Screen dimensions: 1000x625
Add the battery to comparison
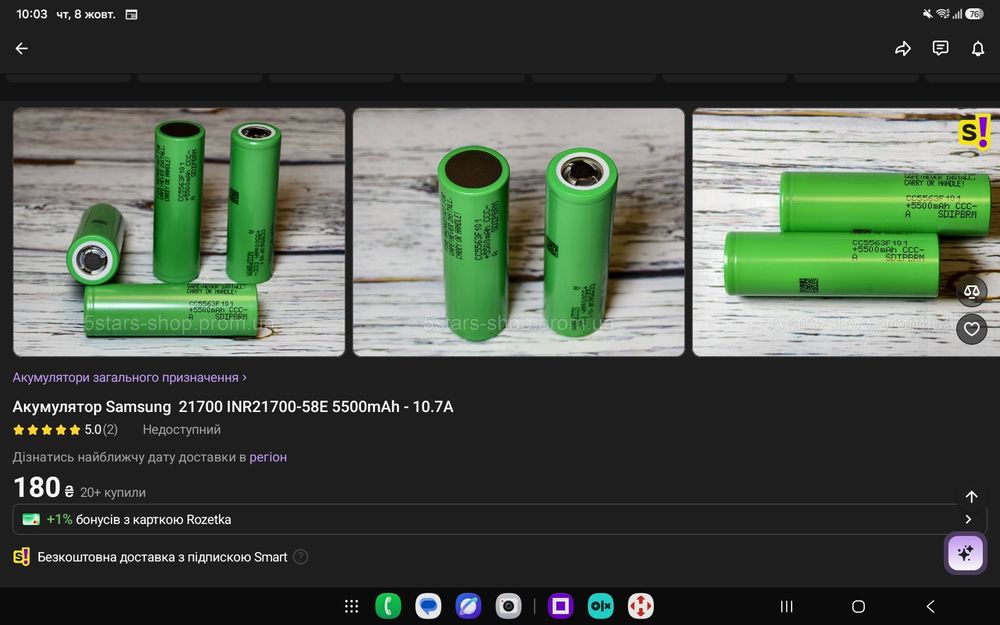(971, 291)
